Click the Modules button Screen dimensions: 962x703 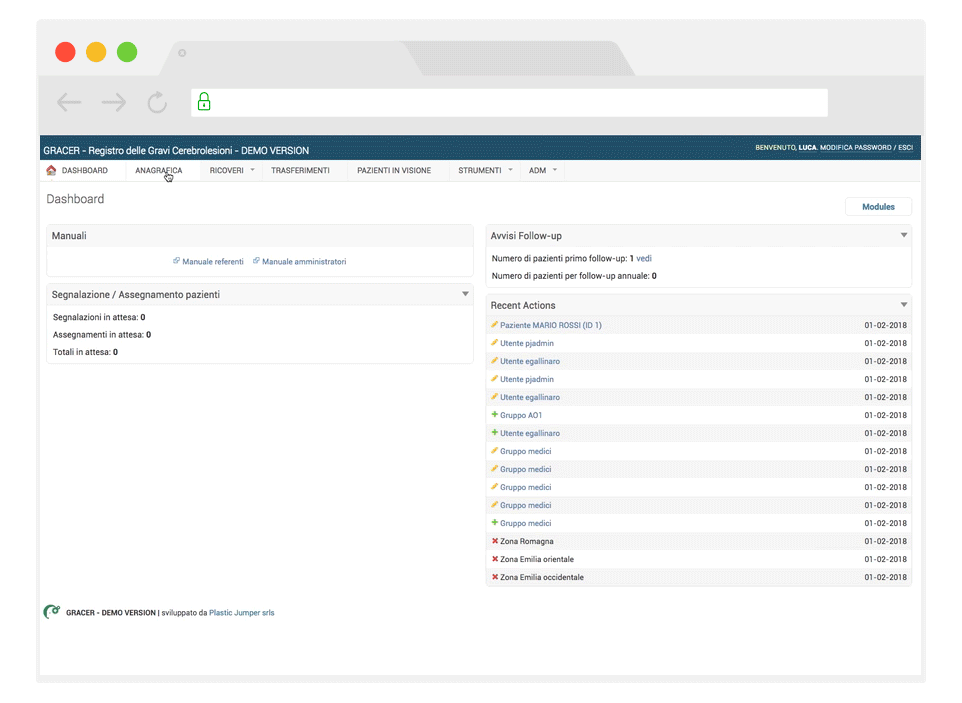point(878,207)
